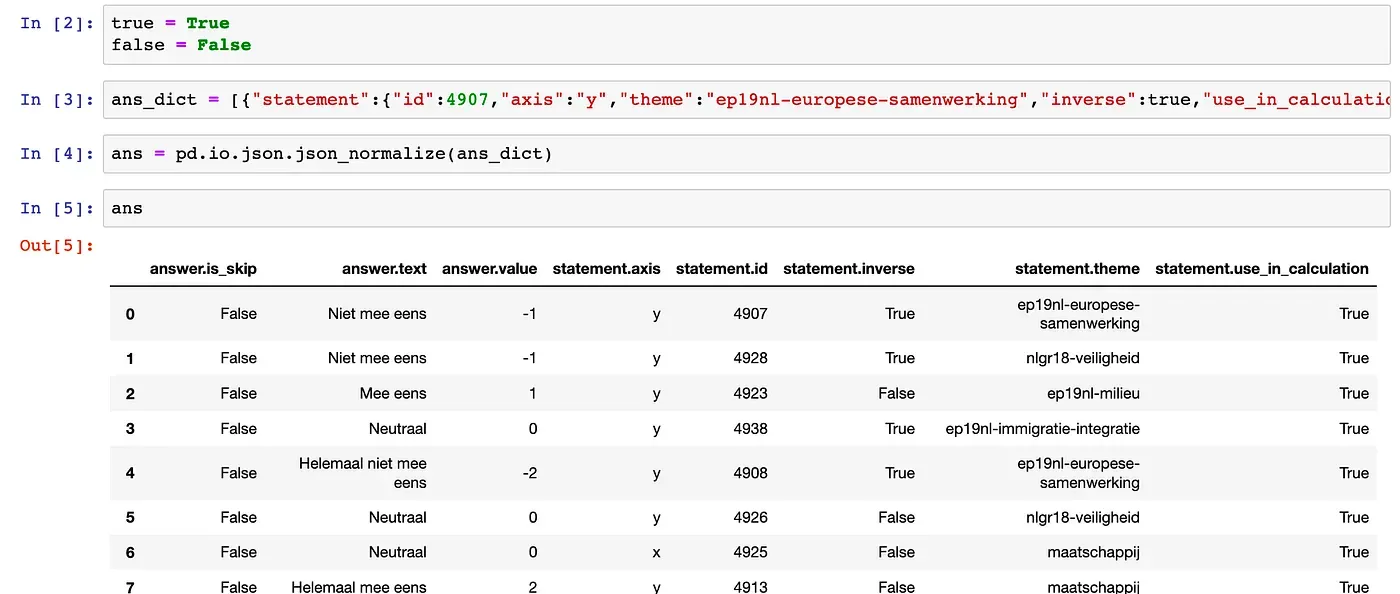Click the 'x' axis value in row 6

click(656, 552)
